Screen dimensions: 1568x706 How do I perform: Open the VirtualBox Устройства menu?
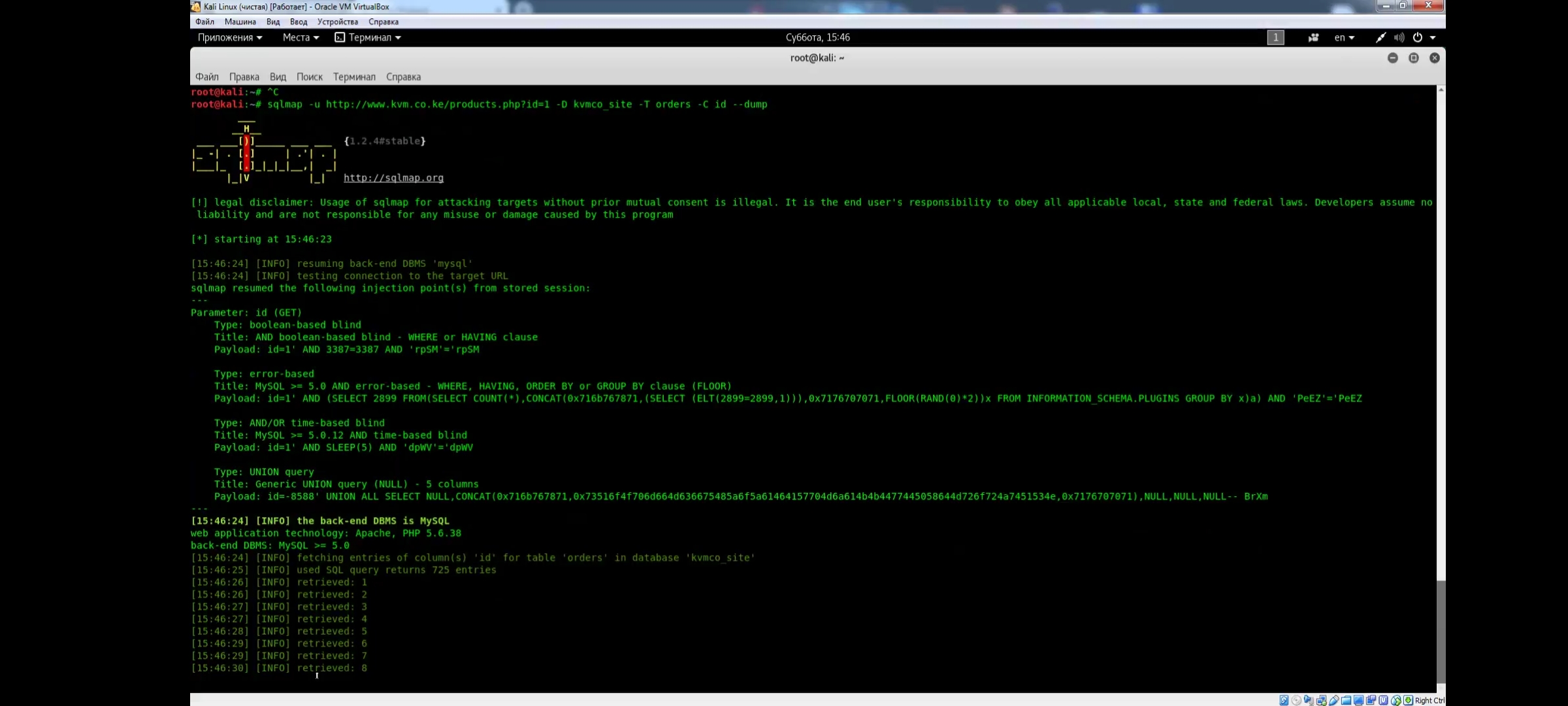click(x=337, y=22)
